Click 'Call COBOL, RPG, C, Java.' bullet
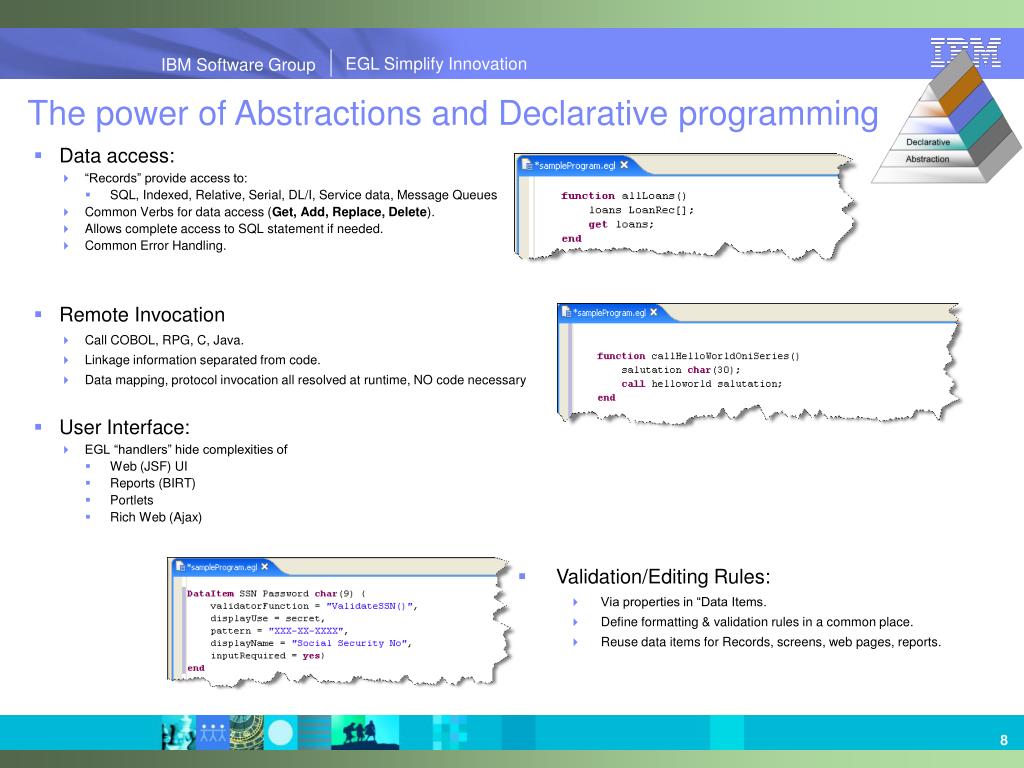 point(164,340)
